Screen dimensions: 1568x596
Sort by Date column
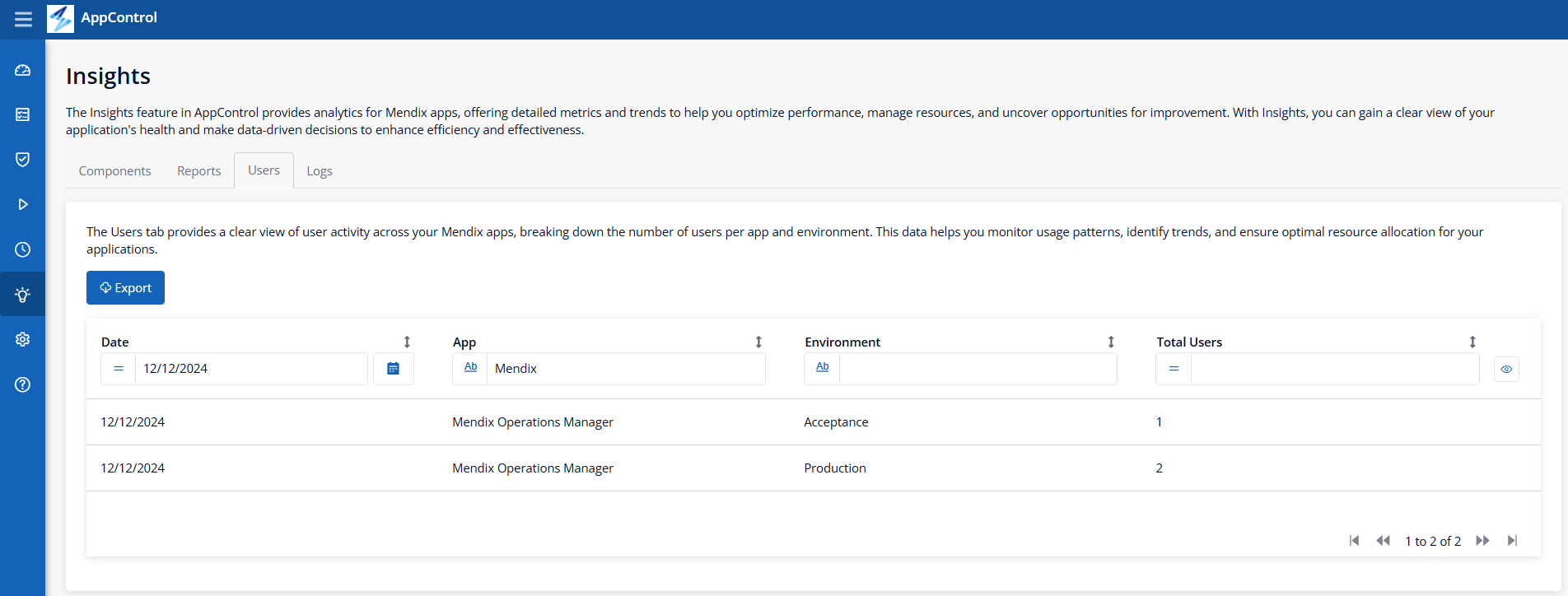pos(407,342)
